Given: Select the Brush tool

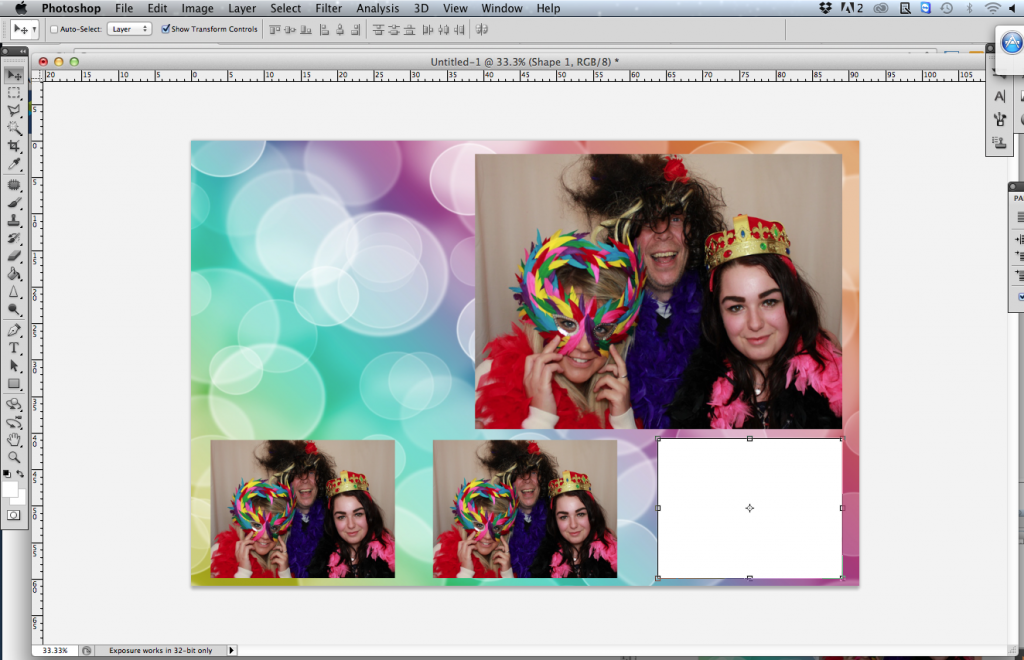Looking at the screenshot, I should [x=15, y=203].
